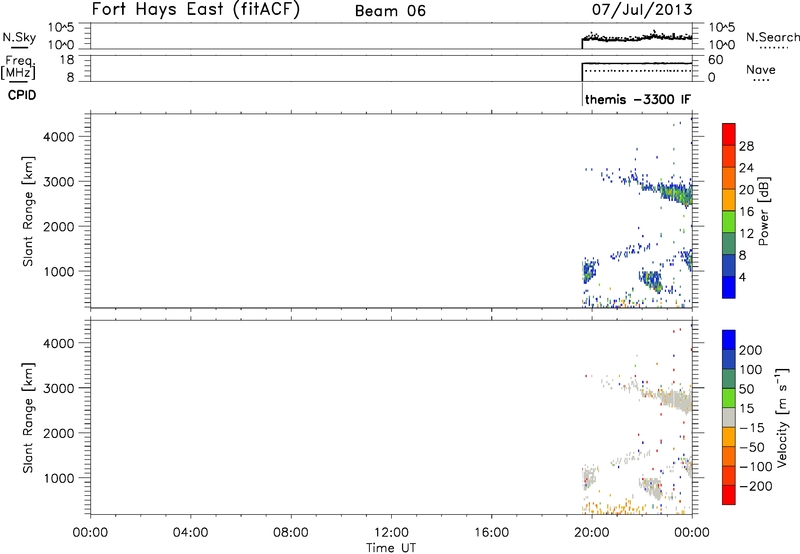Viewport: 800px width, 554px height.
Task: Click the 'Beam 06' label
Action: tap(390, 11)
